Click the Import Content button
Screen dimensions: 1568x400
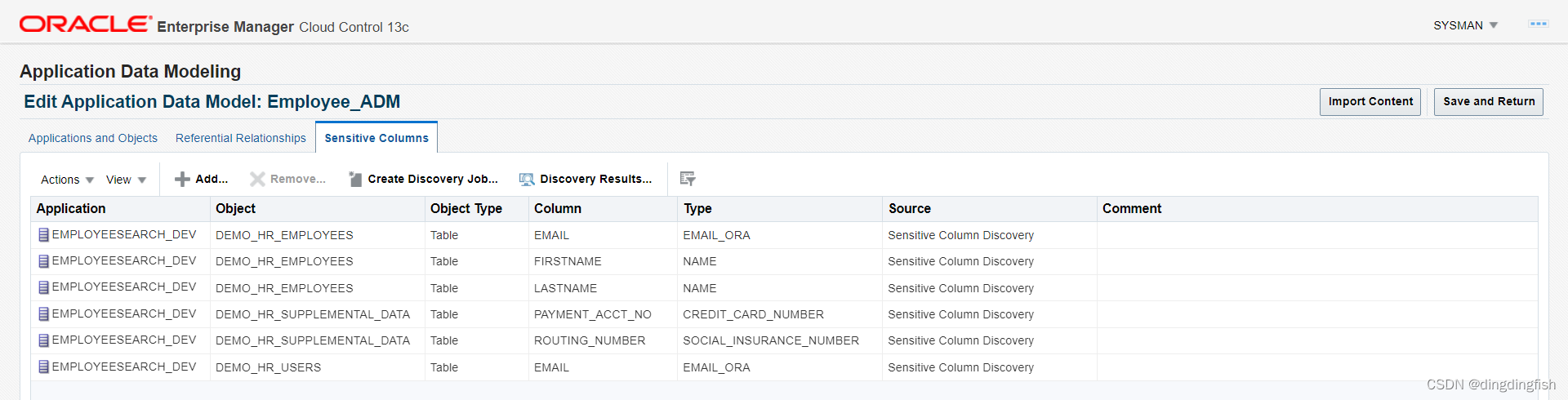[x=1370, y=101]
